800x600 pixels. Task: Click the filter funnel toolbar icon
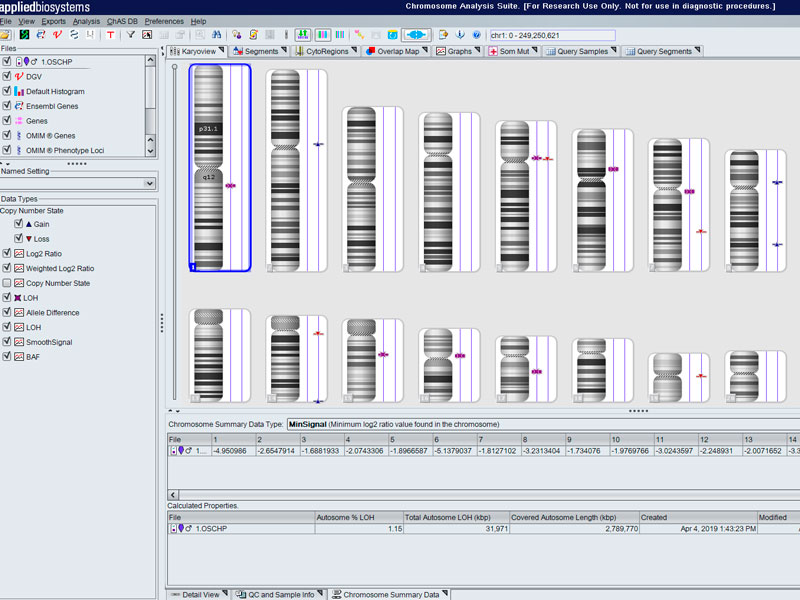tap(130, 35)
